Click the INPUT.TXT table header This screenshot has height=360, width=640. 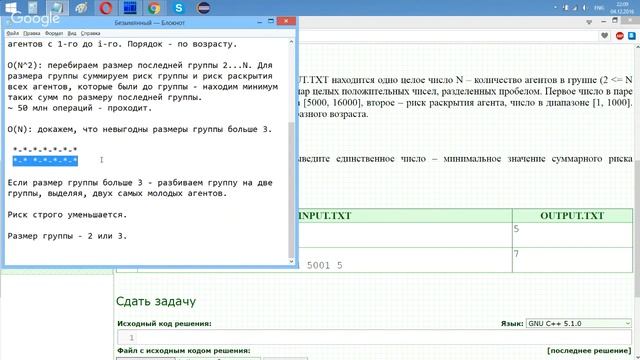click(325, 216)
